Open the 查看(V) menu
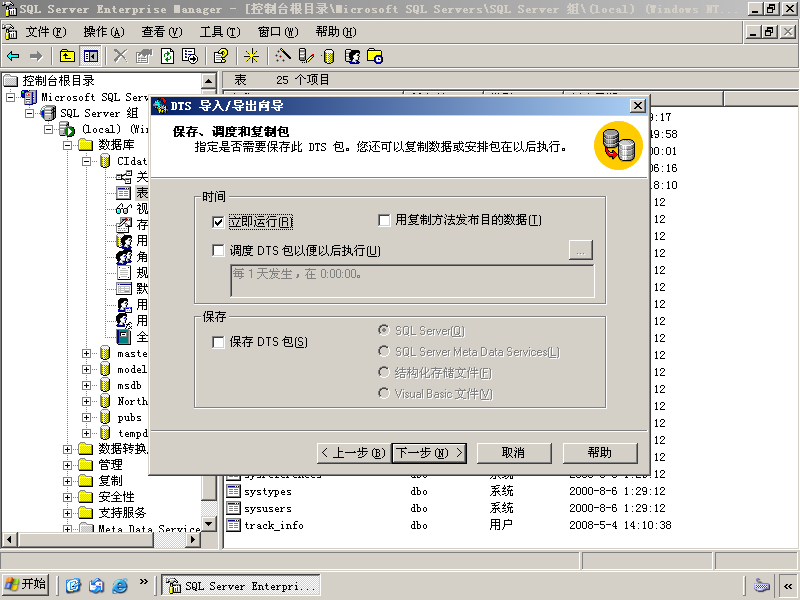 point(162,32)
